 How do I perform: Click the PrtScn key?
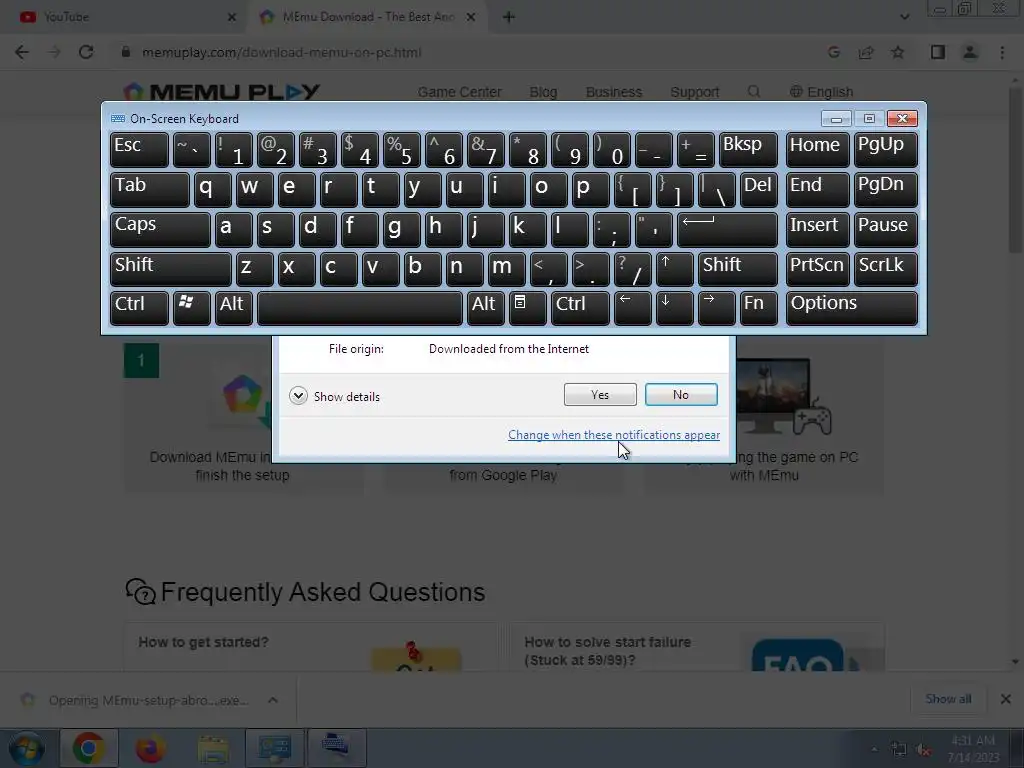click(x=817, y=269)
